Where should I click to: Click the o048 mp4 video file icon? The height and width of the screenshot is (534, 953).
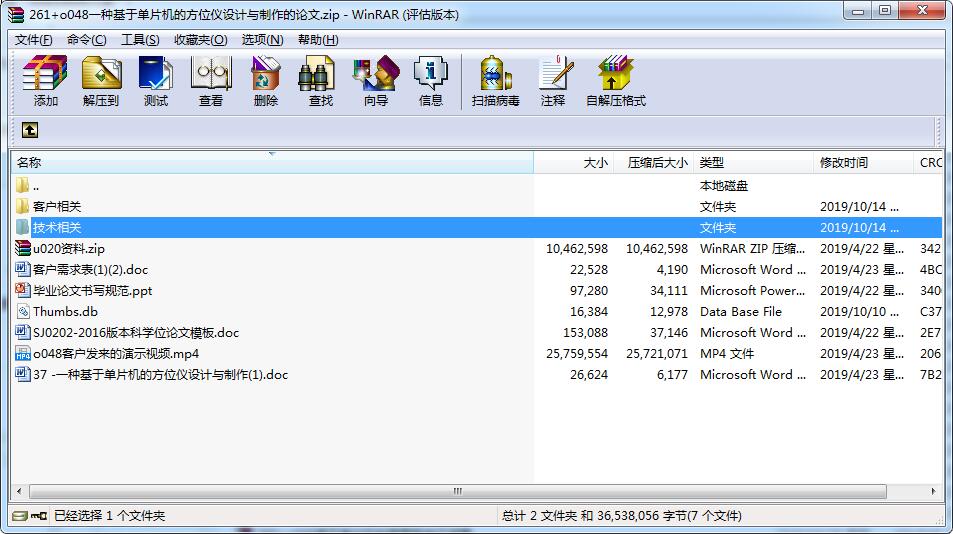point(22,353)
